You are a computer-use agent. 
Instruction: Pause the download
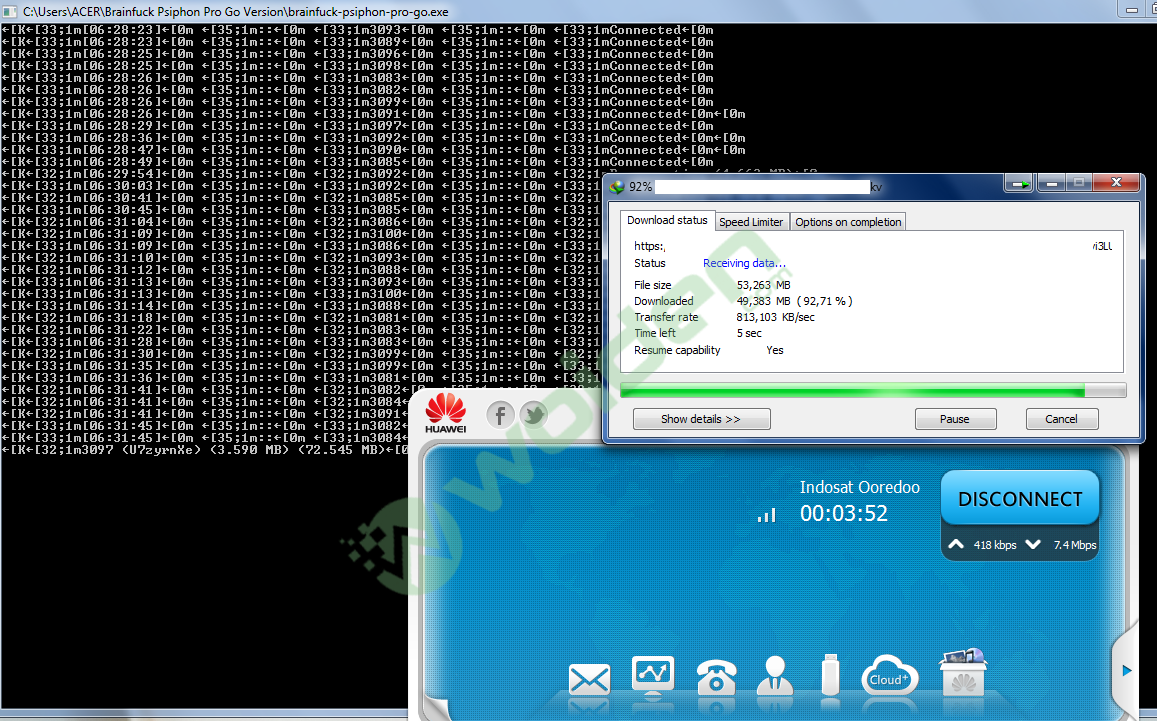pos(955,418)
